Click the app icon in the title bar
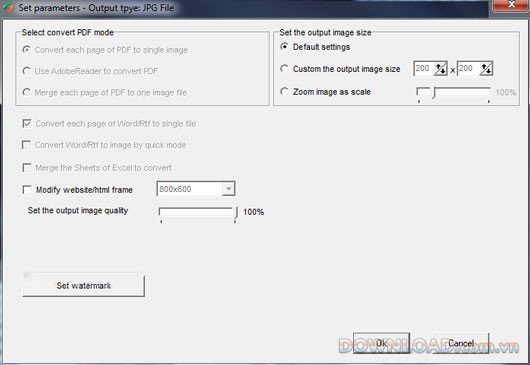The height and width of the screenshot is (365, 530). [x=8, y=8]
